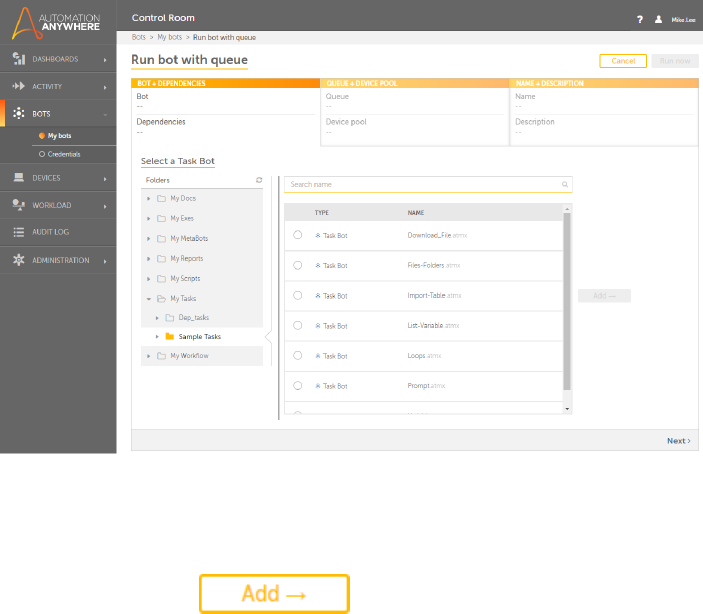Click the table scroll down arrow
Screen dimensions: 703x614
click(x=567, y=409)
